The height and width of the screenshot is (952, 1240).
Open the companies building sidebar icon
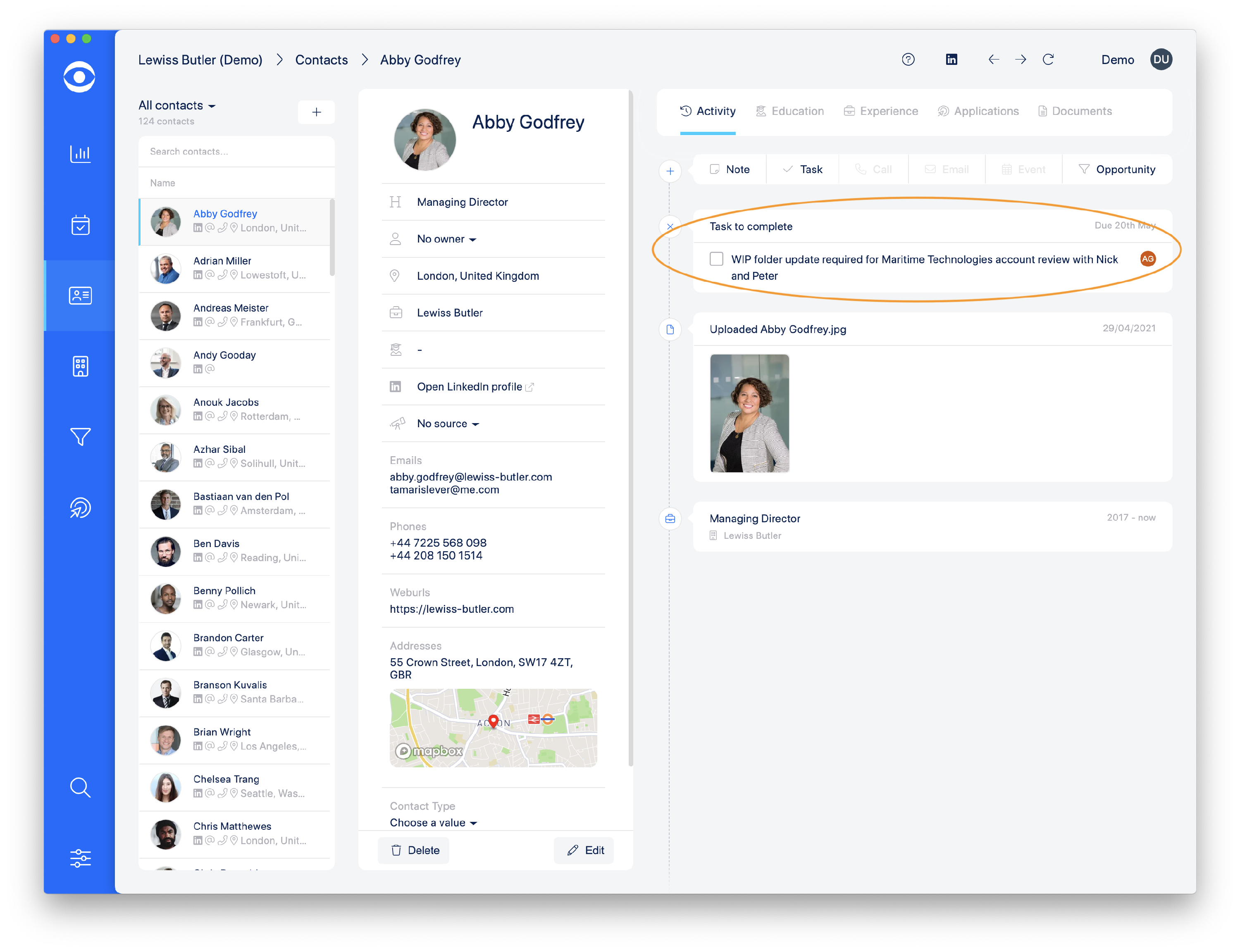tap(80, 366)
